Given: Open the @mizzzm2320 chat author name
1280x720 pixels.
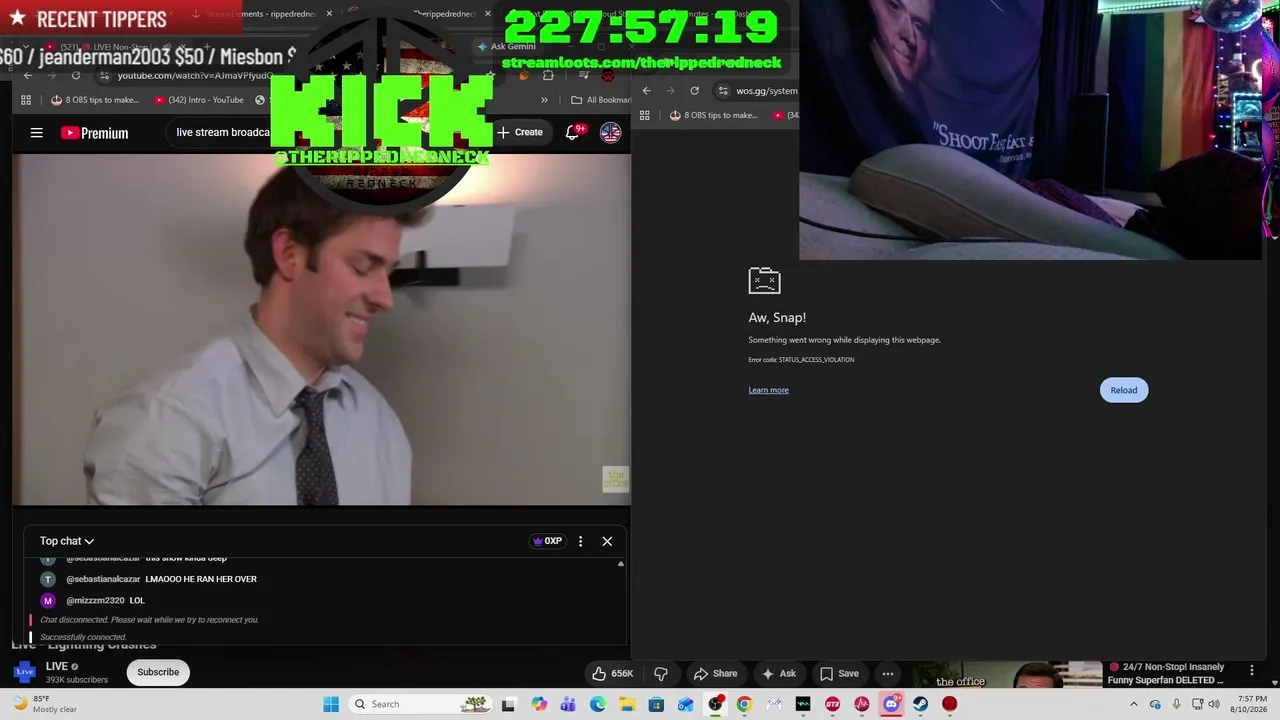Looking at the screenshot, I should click(95, 600).
